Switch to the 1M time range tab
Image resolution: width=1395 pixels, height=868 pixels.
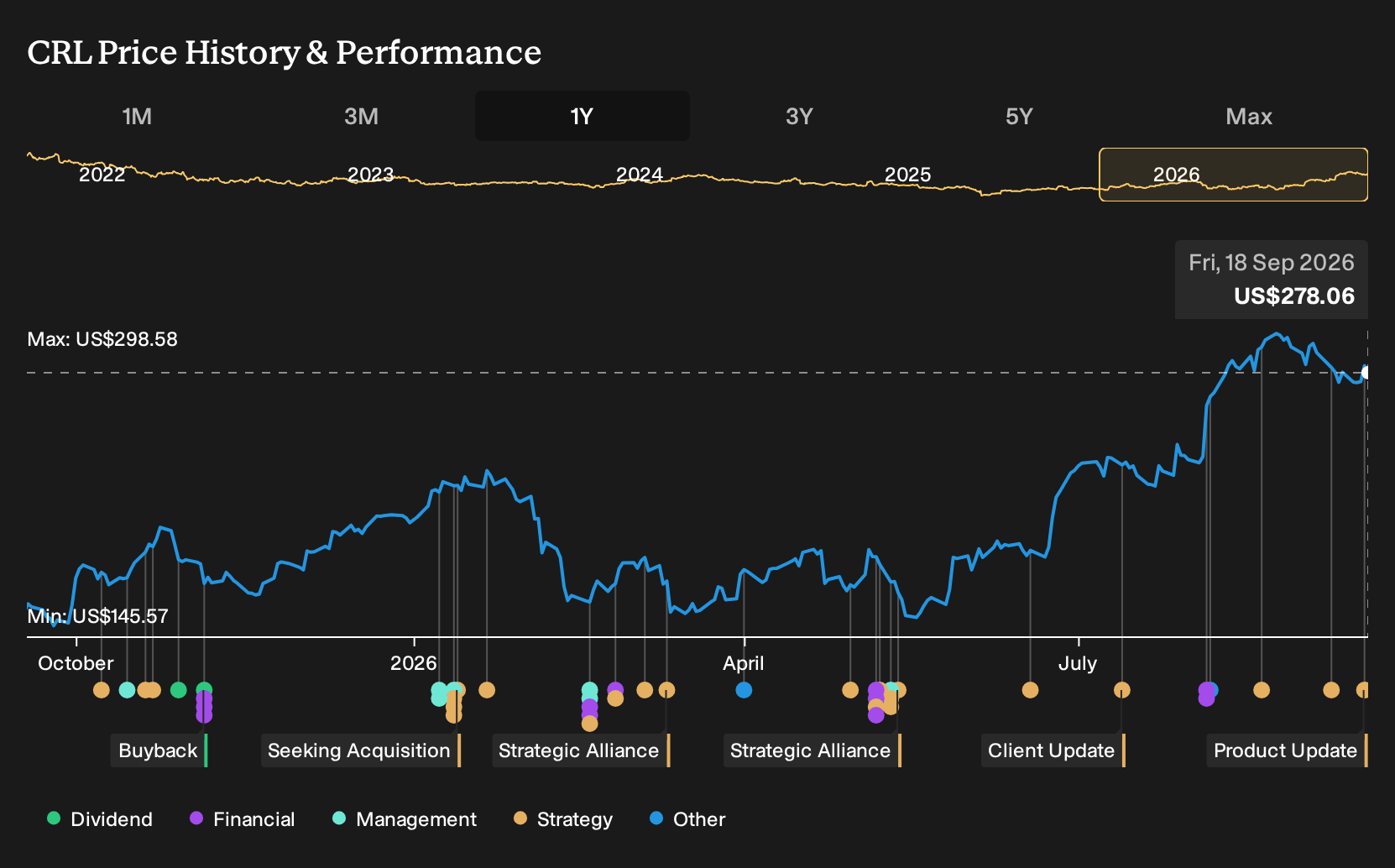point(137,116)
